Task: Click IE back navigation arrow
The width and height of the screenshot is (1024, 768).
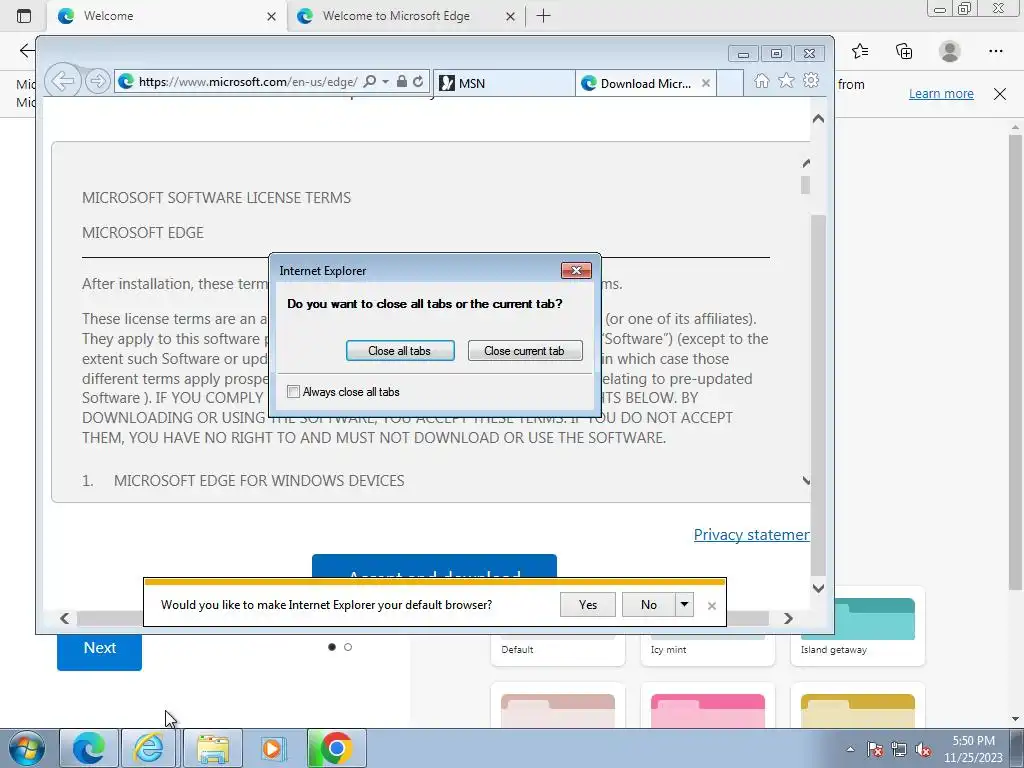Action: tap(63, 81)
